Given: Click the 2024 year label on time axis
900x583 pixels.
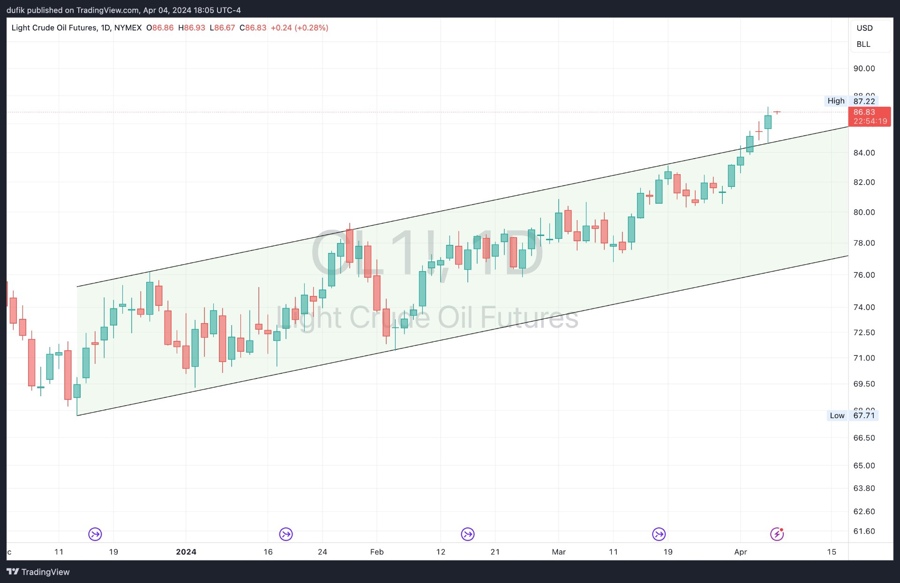Looking at the screenshot, I should 186,552.
